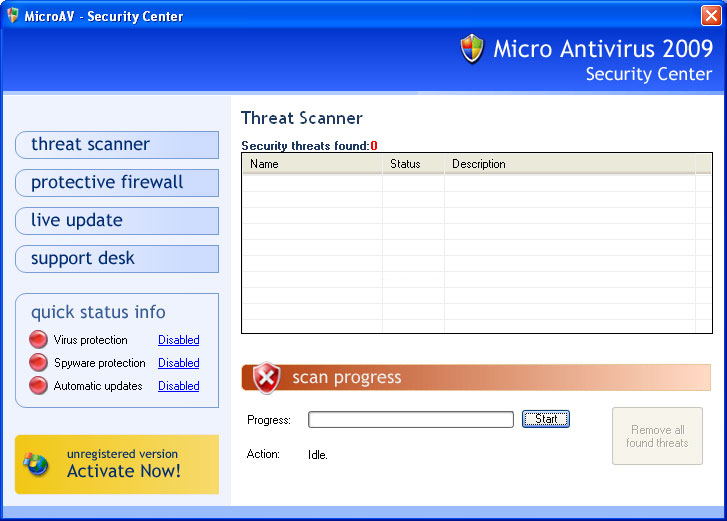Click the red X shield scan progress icon

tap(267, 378)
